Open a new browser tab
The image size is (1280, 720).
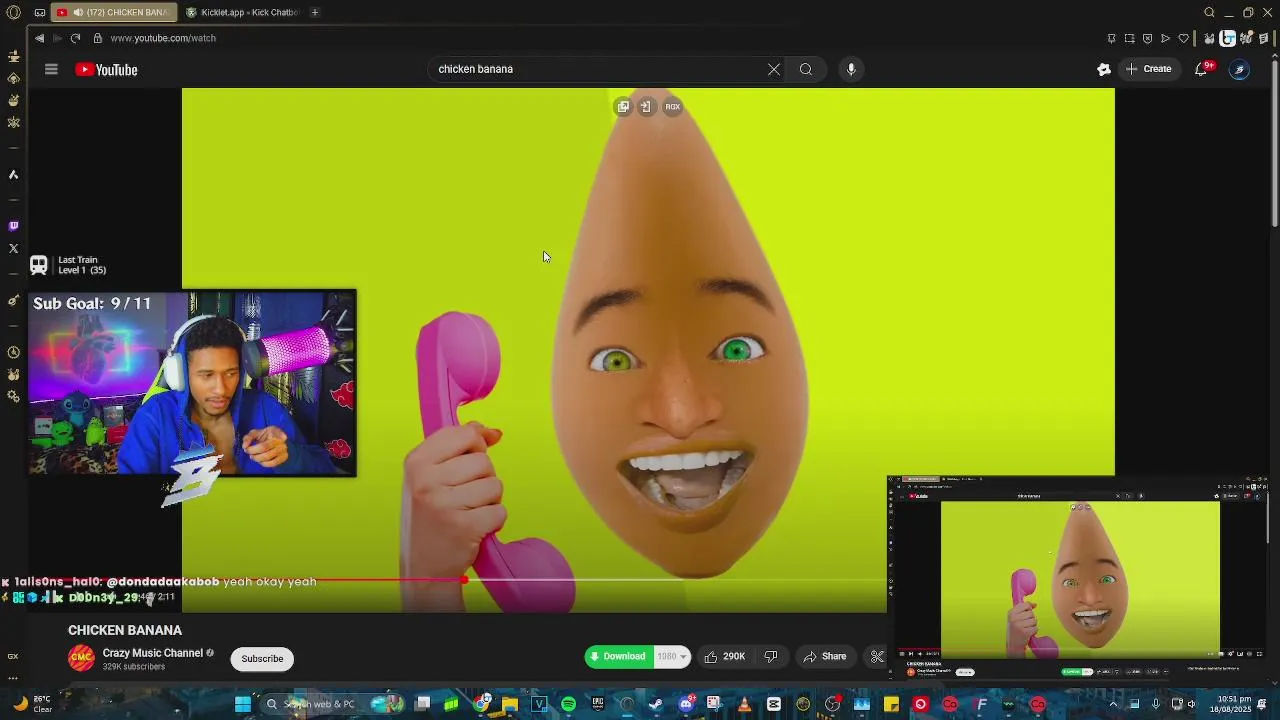point(315,12)
